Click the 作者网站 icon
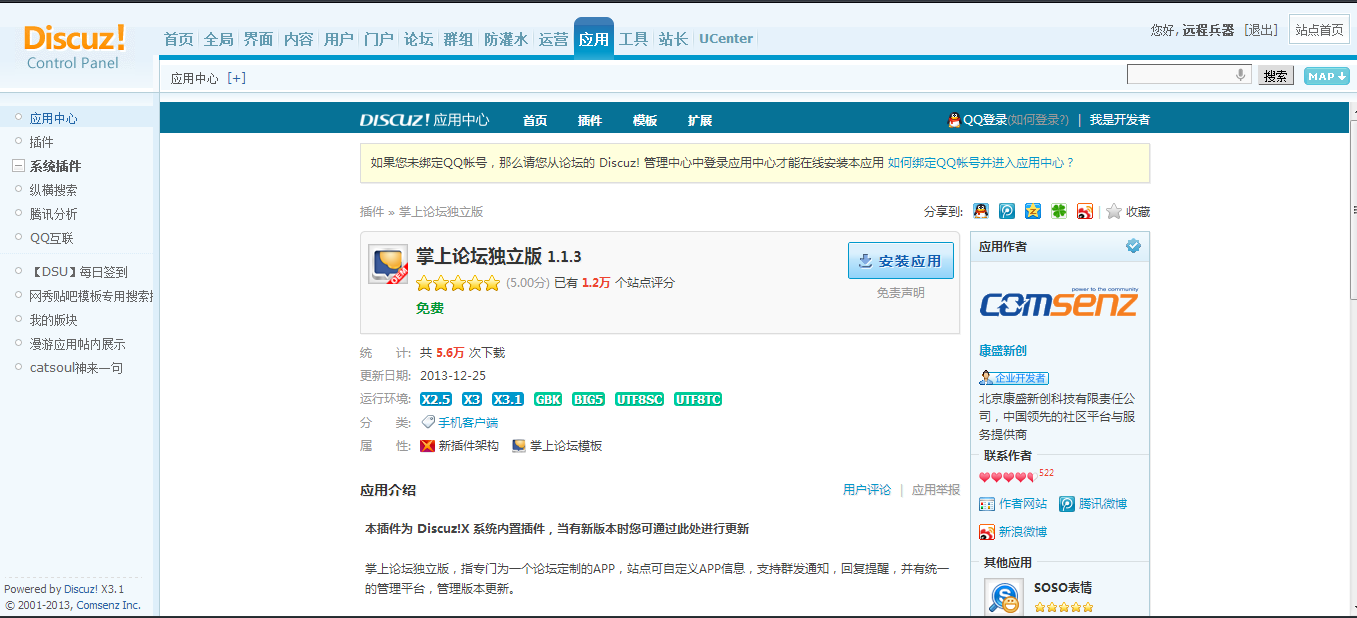Image resolution: width=1357 pixels, height=618 pixels. (x=987, y=504)
